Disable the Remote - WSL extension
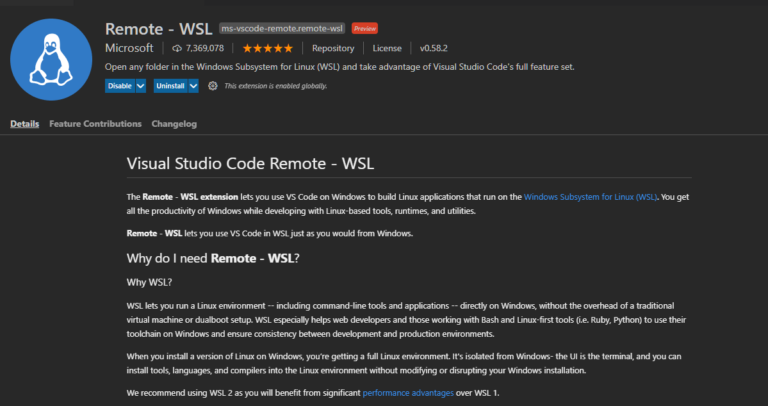 click(x=120, y=86)
